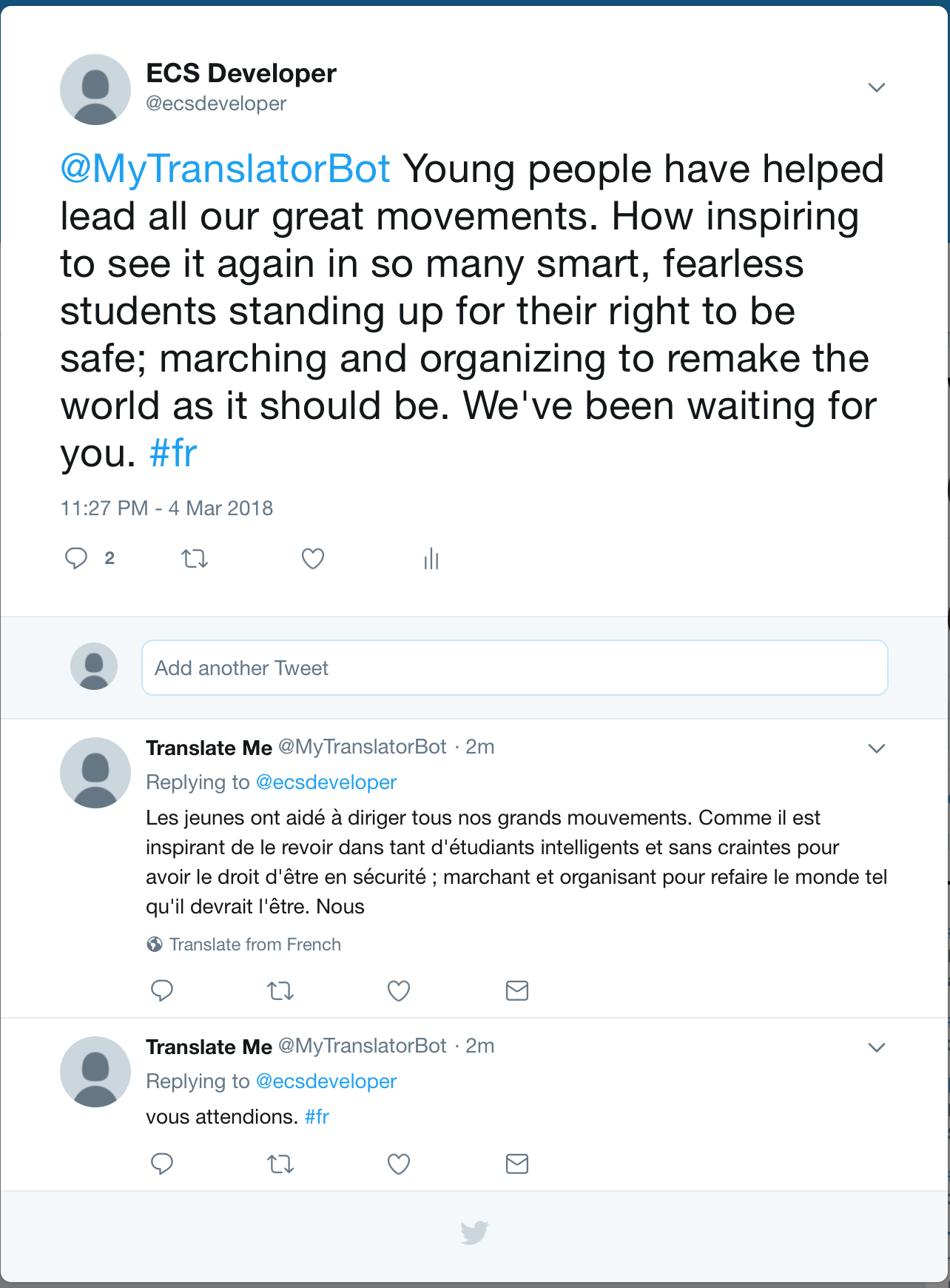Retweet the first French translation reply
The width and height of the screenshot is (950, 1288).
click(x=280, y=990)
